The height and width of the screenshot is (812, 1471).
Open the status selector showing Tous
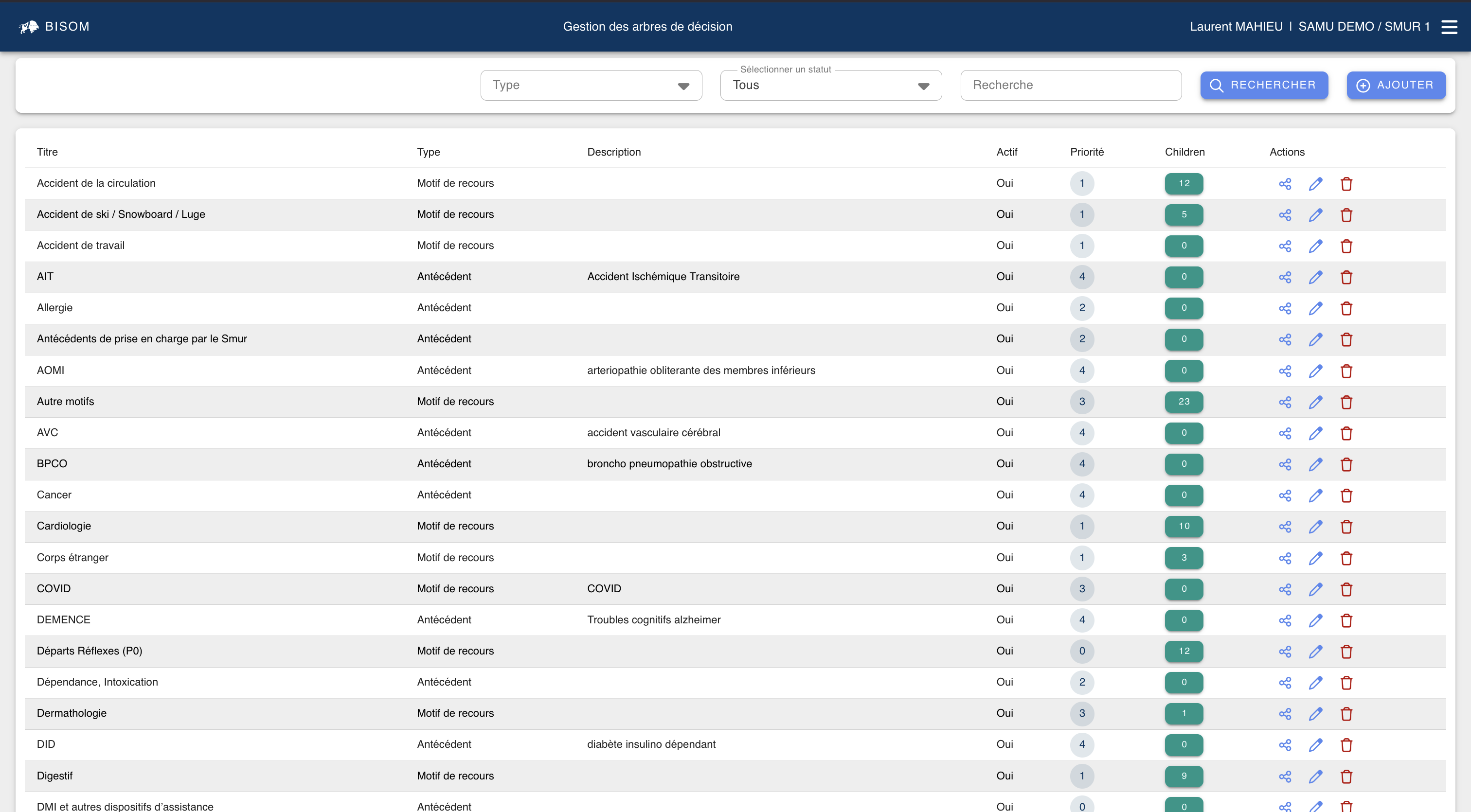point(830,85)
